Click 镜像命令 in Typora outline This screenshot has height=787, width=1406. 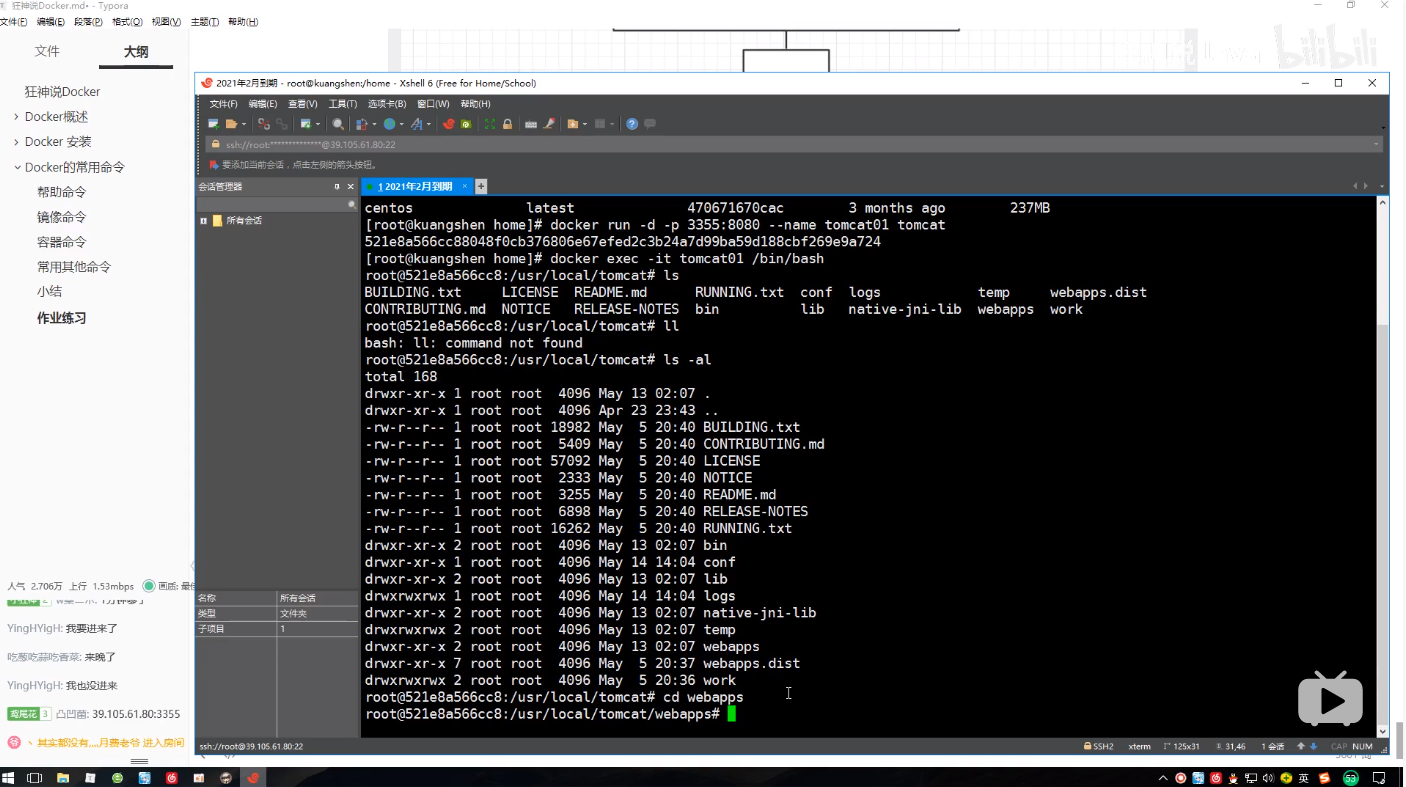point(62,217)
